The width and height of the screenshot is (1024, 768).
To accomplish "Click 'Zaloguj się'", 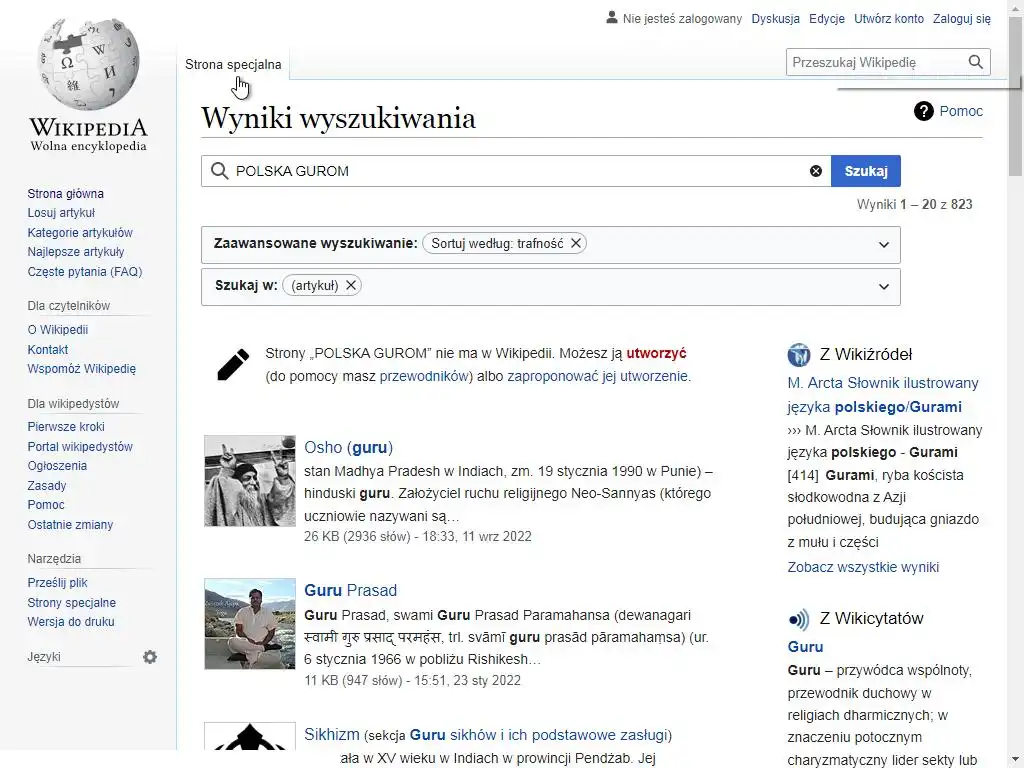I will [x=962, y=19].
